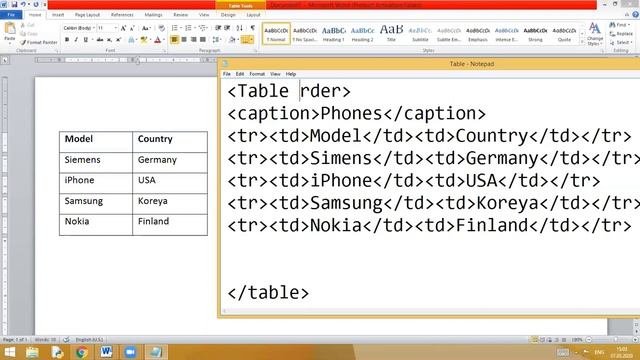Screen dimensions: 640x360
Task: Apply the Strong style
Action: pos(536,33)
